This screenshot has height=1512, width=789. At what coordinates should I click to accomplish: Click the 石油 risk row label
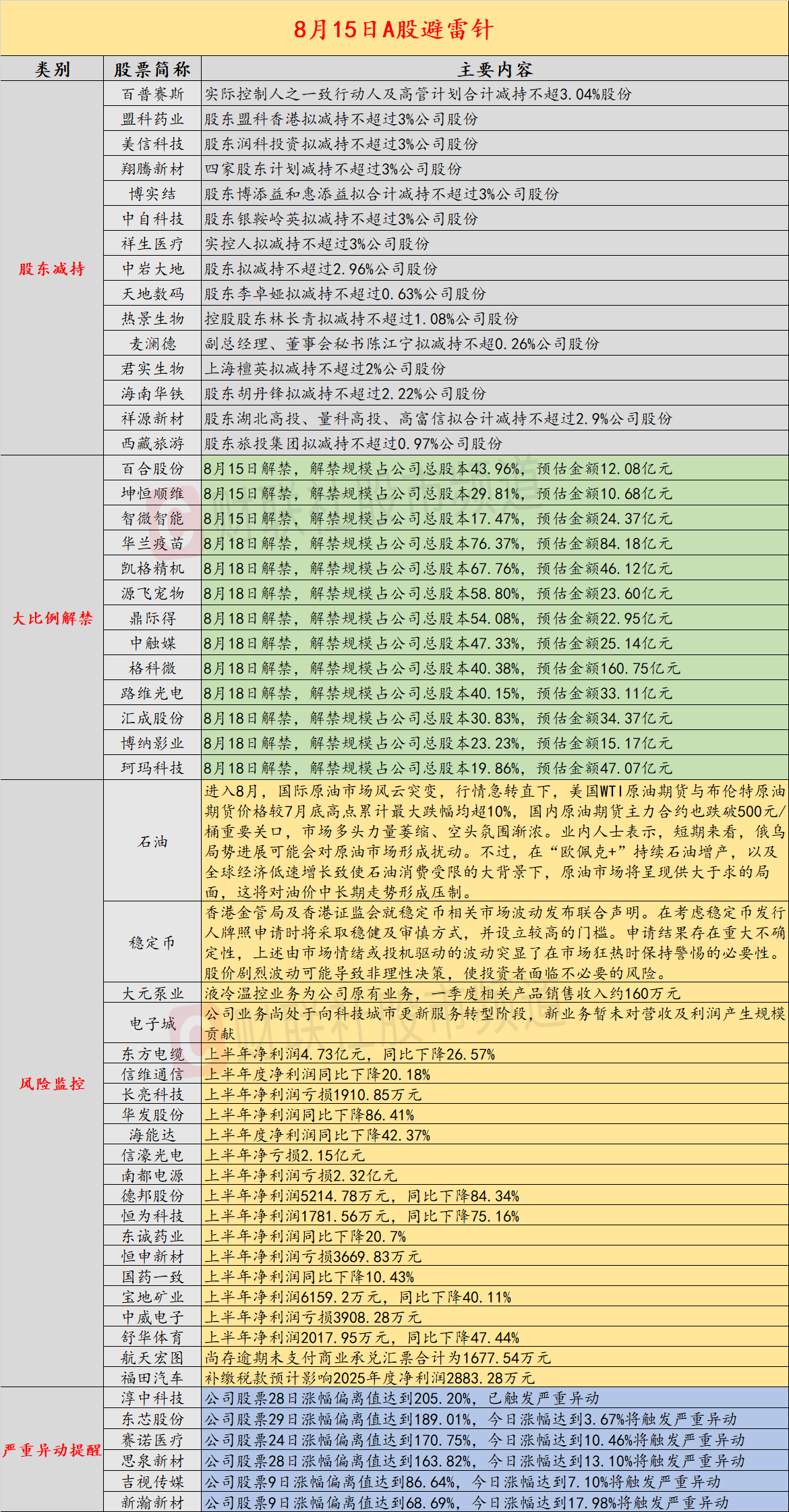[x=152, y=841]
